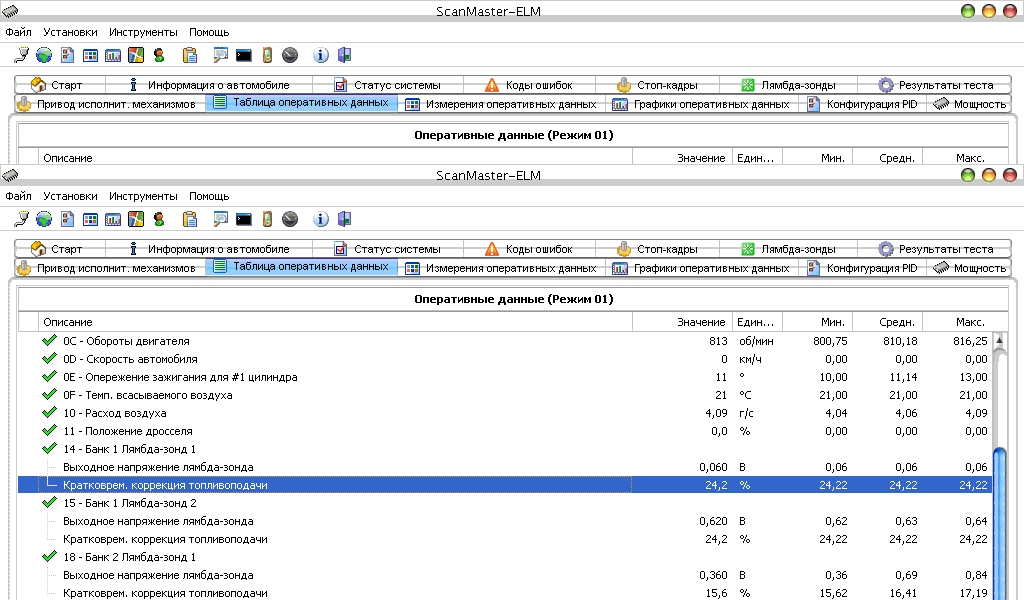This screenshot has width=1024, height=600.
Task: Click the exit door icon in lower toolbar
Action: click(344, 219)
